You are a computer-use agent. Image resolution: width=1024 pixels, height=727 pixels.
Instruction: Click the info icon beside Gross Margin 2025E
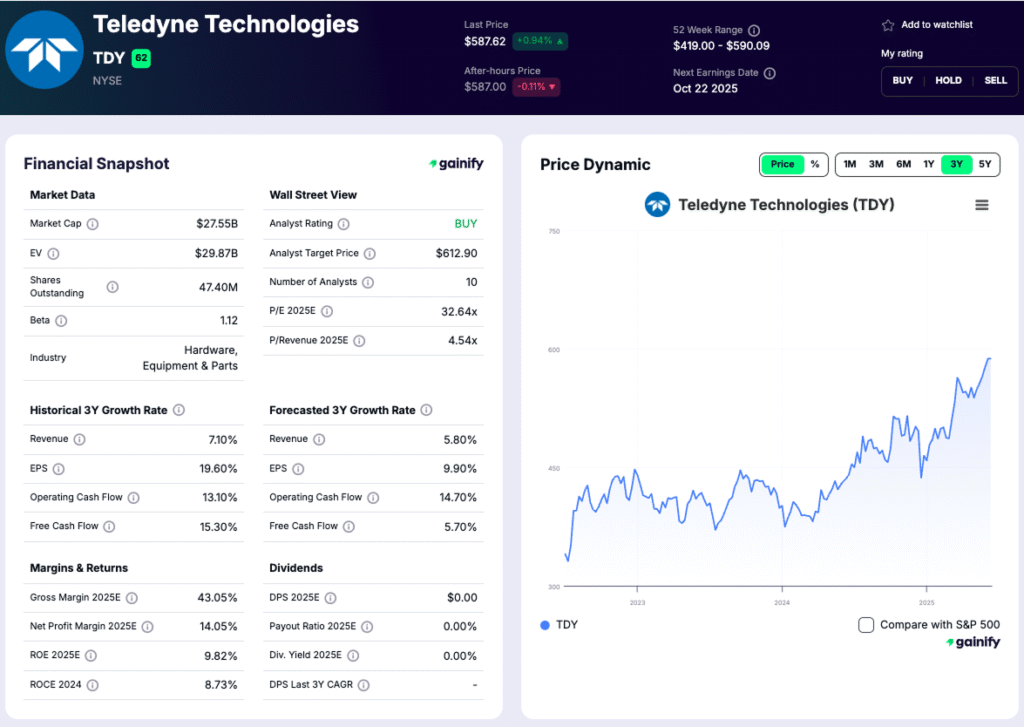(132, 598)
